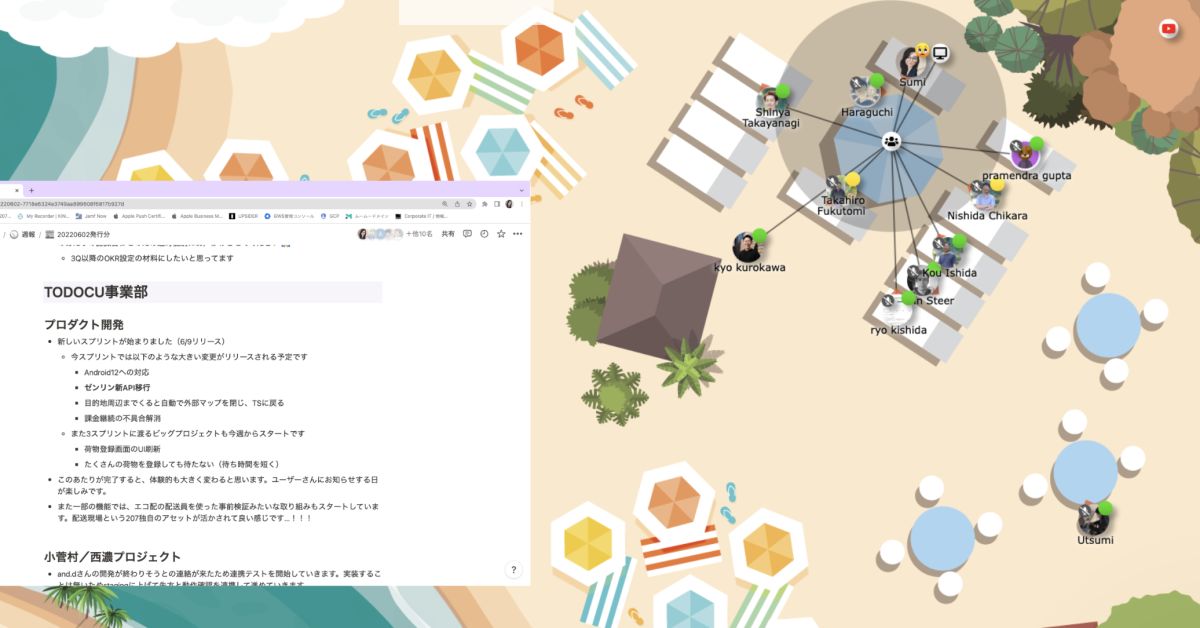1200x628 pixels.
Task: Click the yellow status dot on Takahiro Fukutomi
Action: (x=853, y=179)
